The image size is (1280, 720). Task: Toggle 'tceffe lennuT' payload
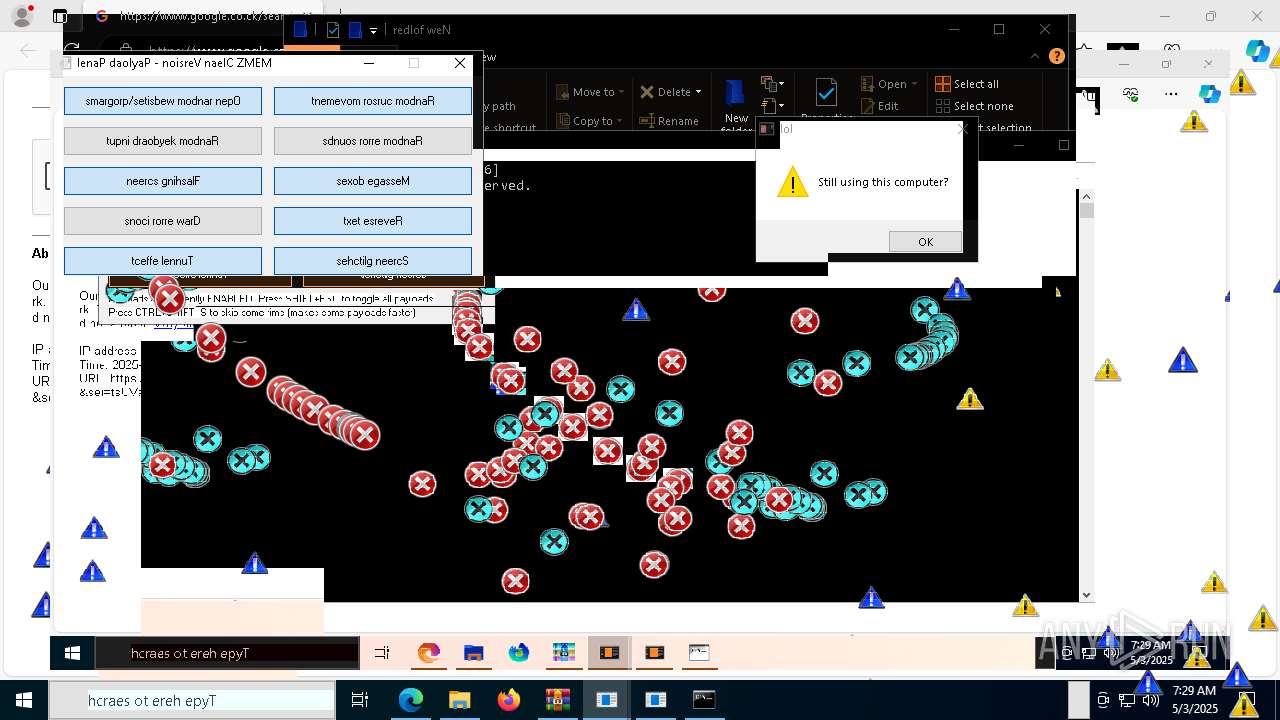[x=163, y=261]
